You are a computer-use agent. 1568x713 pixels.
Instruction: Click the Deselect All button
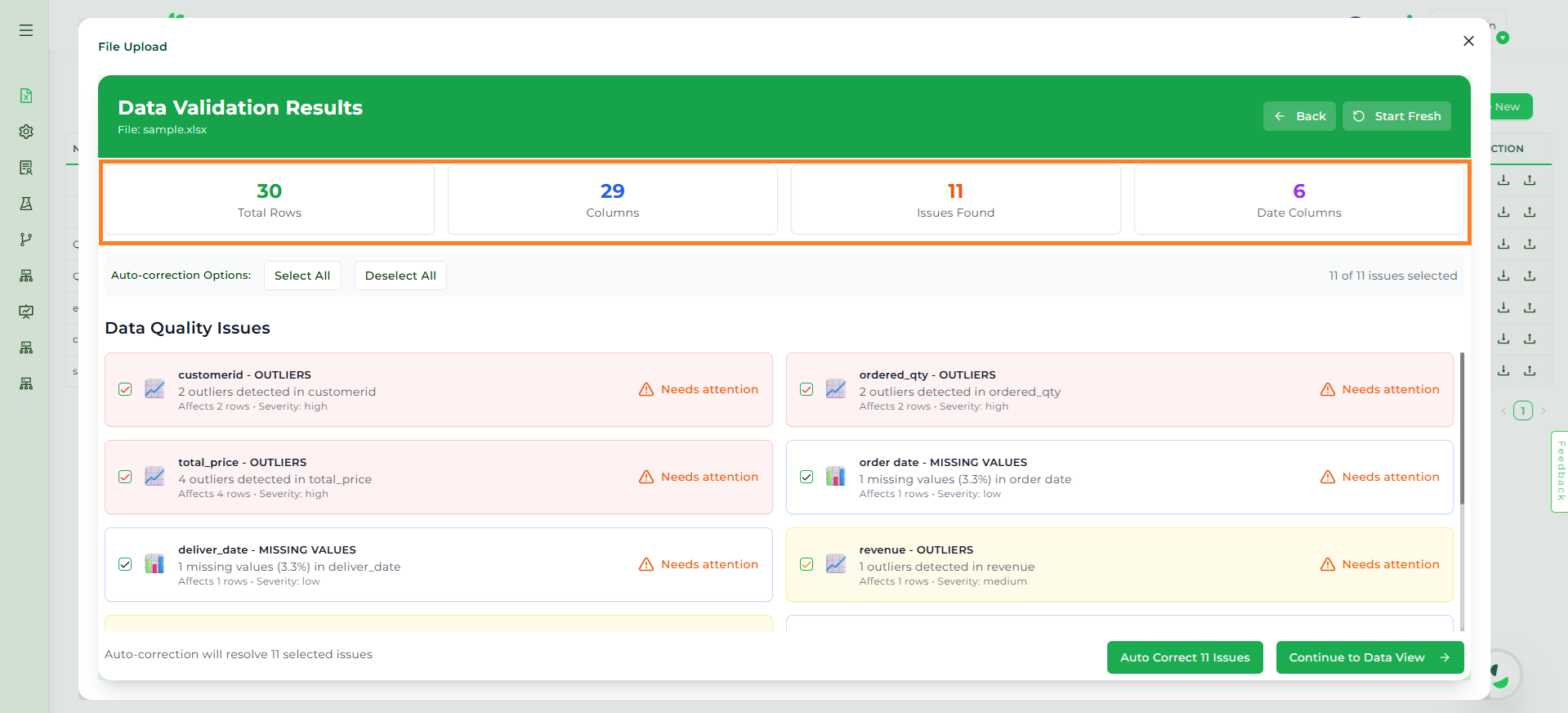tap(400, 276)
